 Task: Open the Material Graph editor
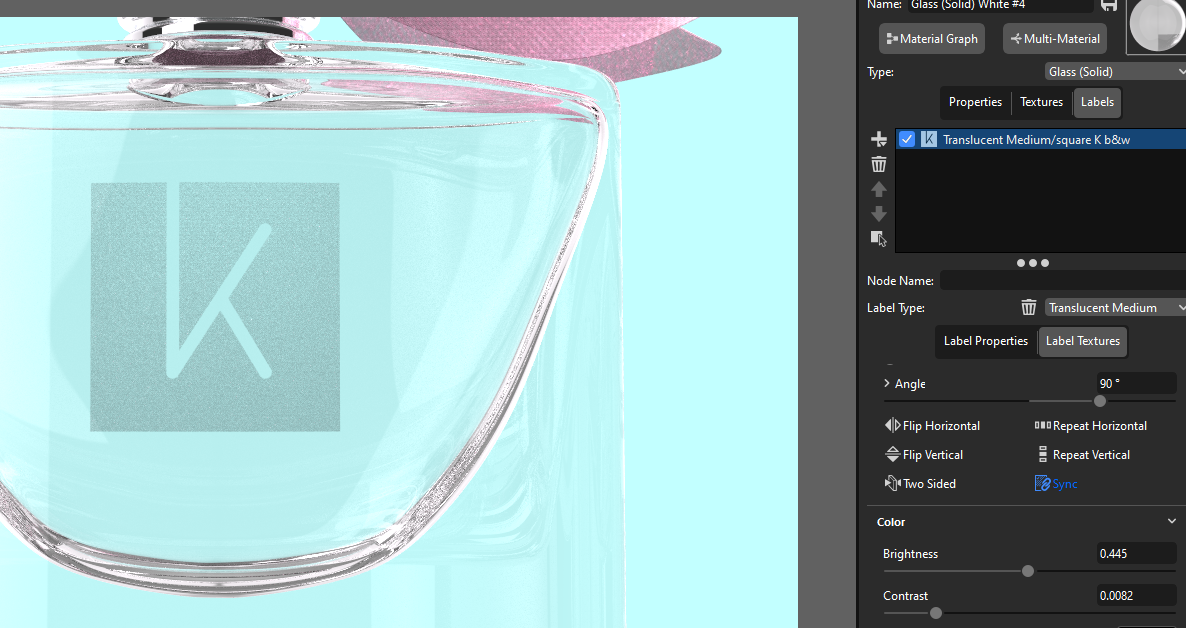coord(931,38)
